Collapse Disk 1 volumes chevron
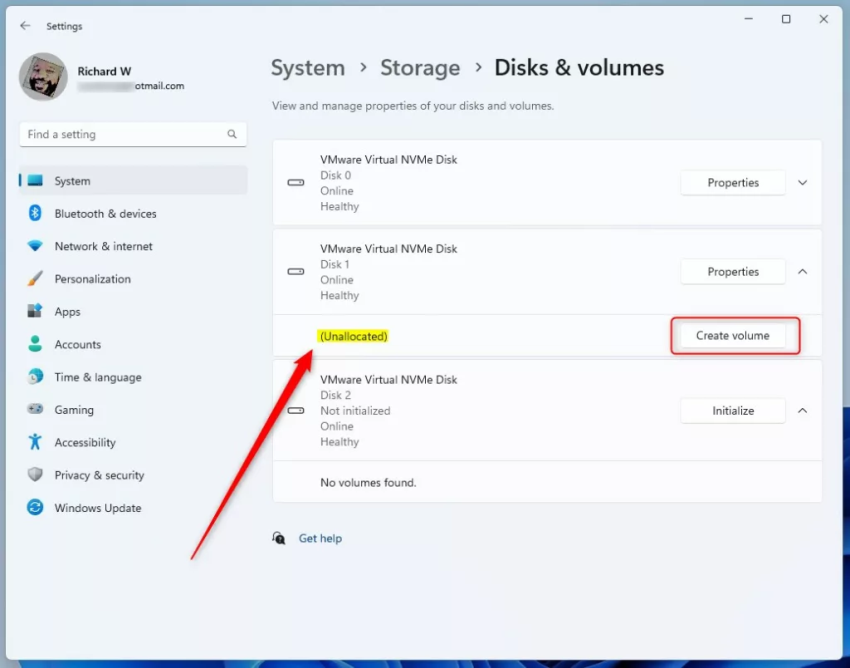Image resolution: width=850 pixels, height=668 pixels. [802, 272]
